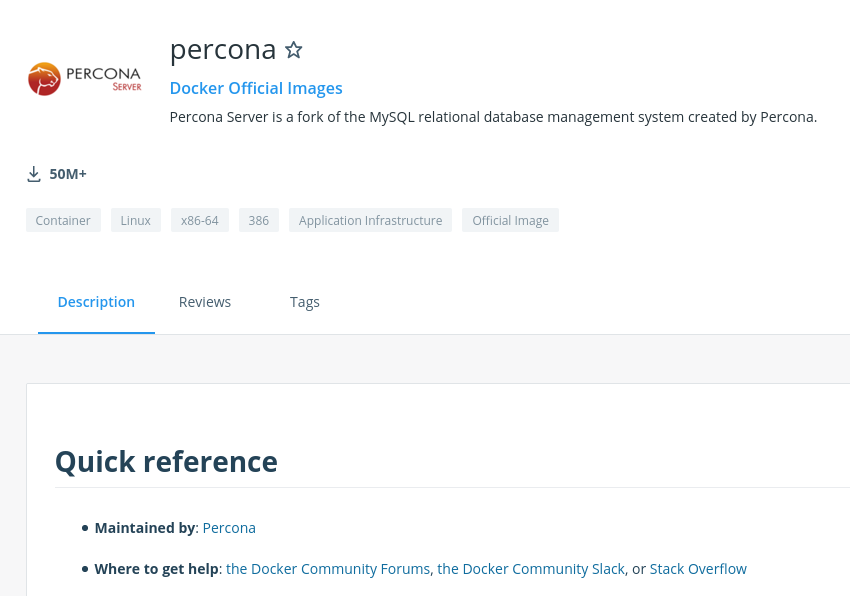Visit the Docker Community Forums link
This screenshot has width=850, height=596.
pyautogui.click(x=328, y=569)
